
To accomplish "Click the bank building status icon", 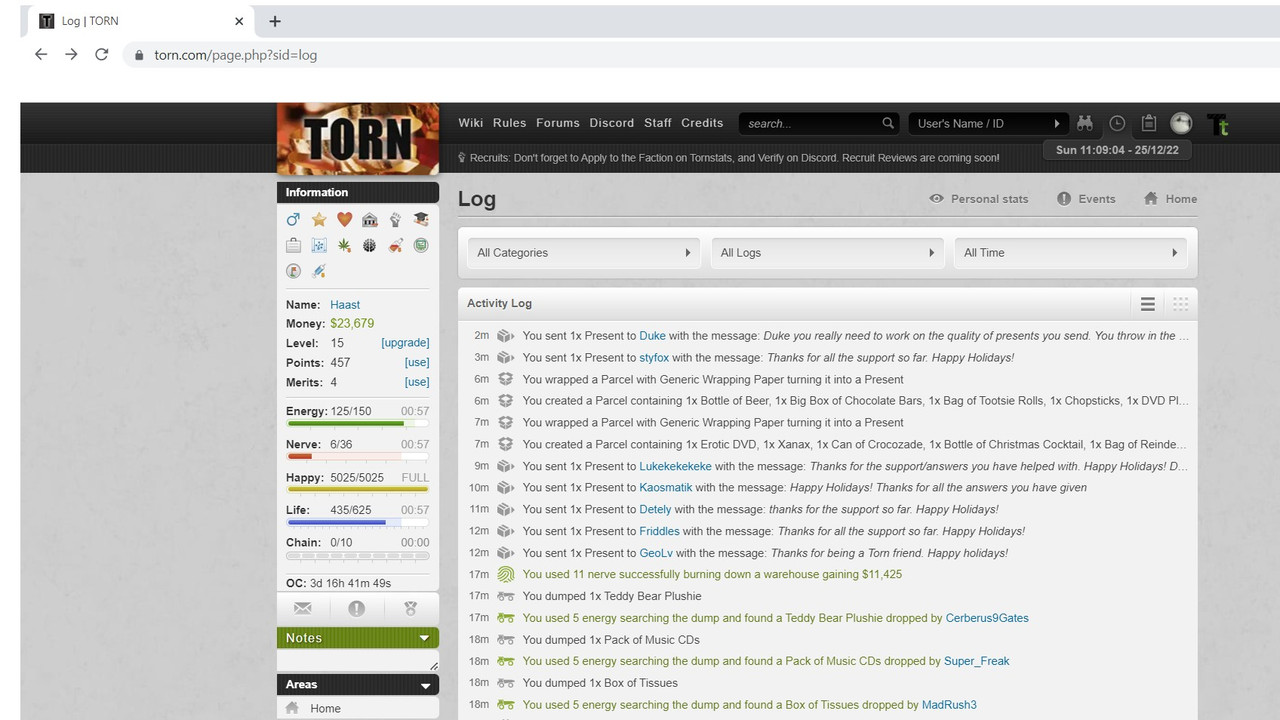I will [x=370, y=219].
